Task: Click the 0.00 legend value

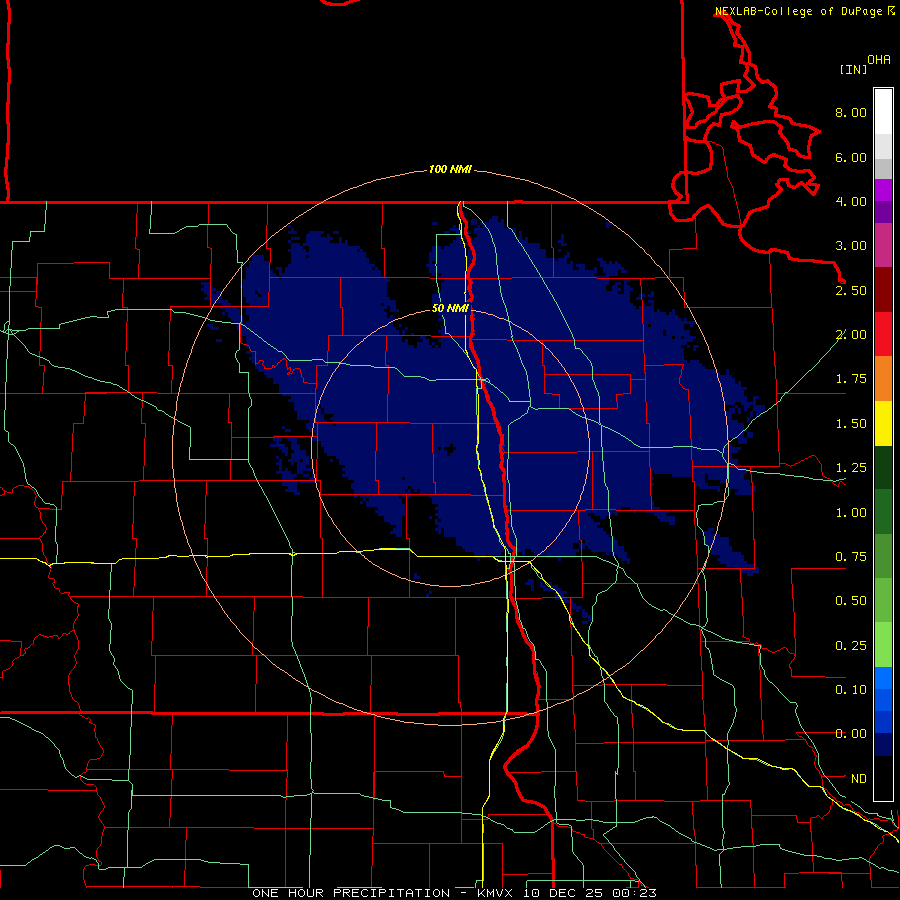Action: coord(851,734)
